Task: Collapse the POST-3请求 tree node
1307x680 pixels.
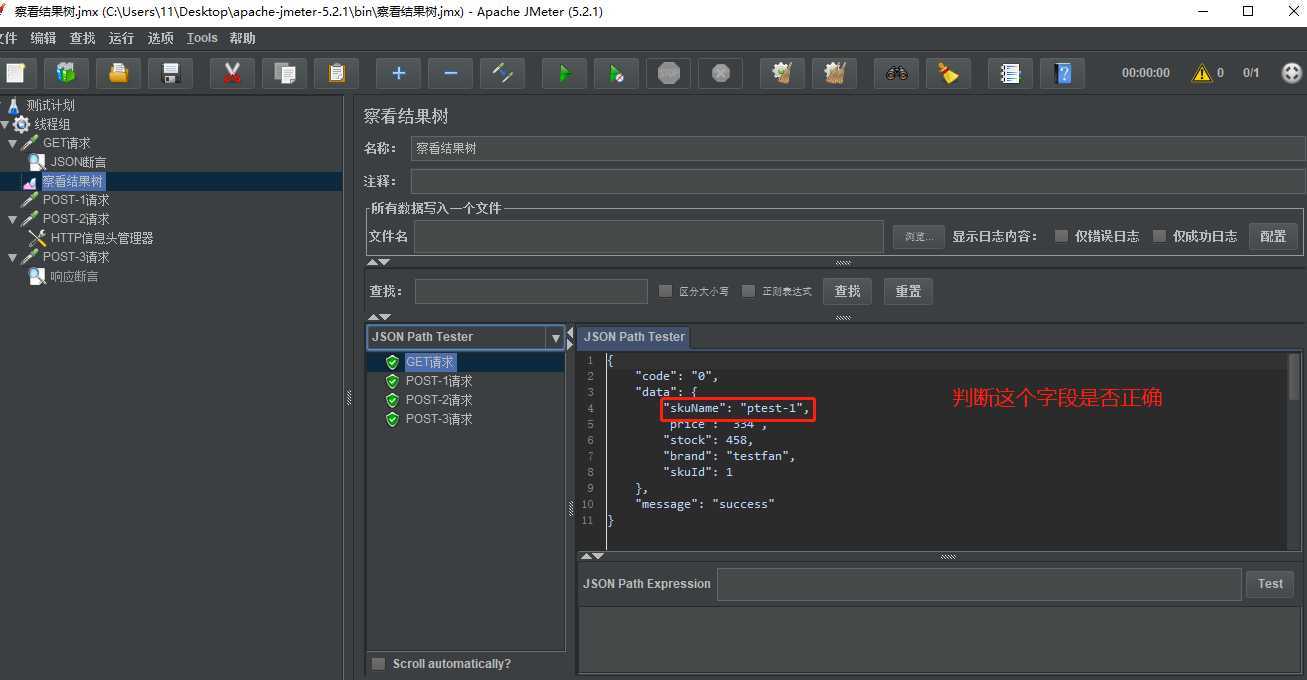Action: [x=13, y=257]
